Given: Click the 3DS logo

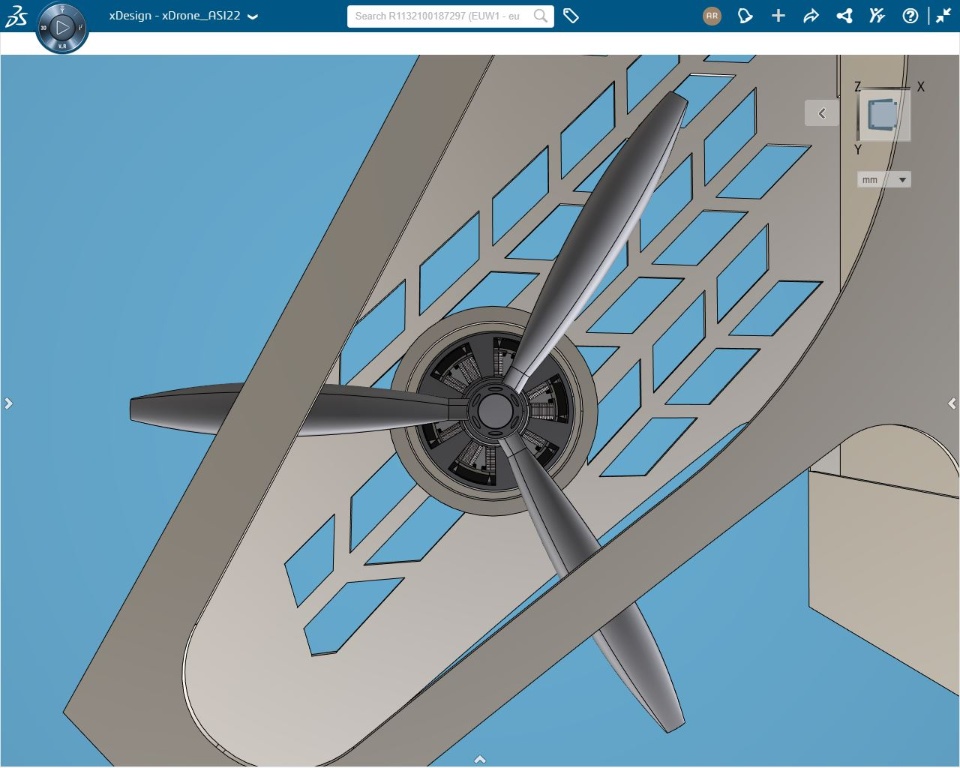Looking at the screenshot, I should 16,16.
